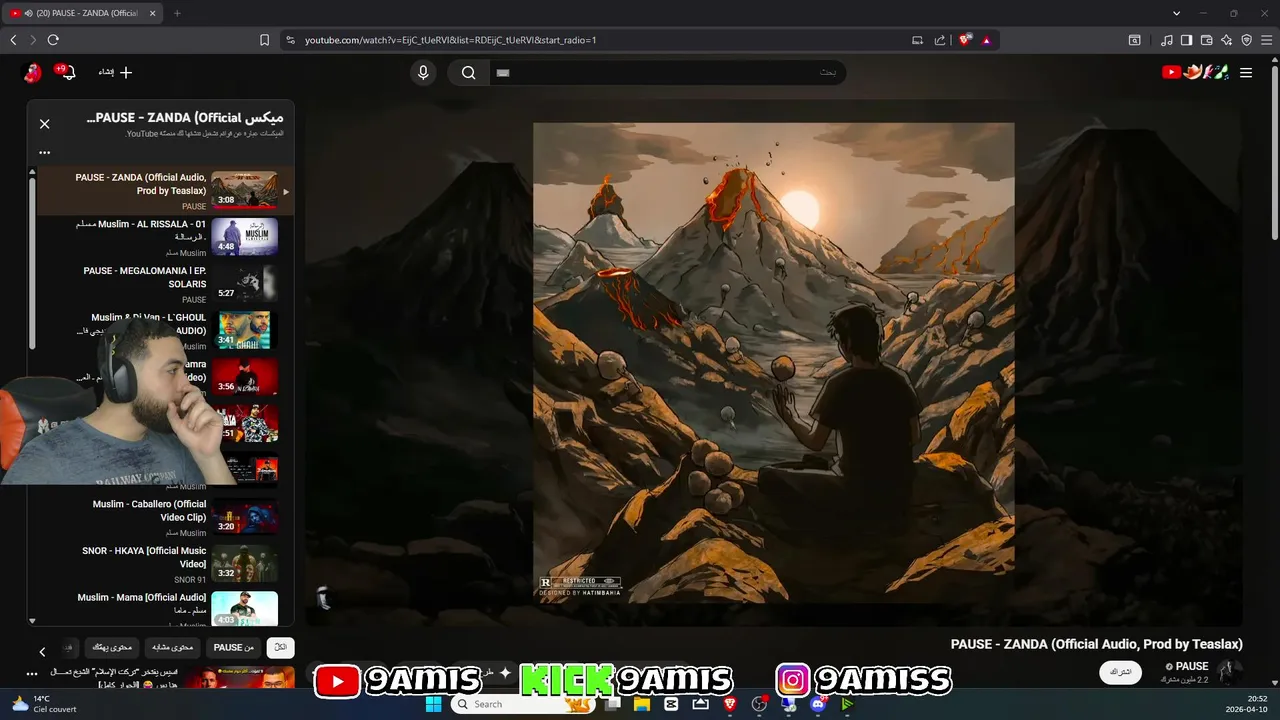Open the AL RISSALA video thumbnail
Screen dimensions: 1280x720
244,237
